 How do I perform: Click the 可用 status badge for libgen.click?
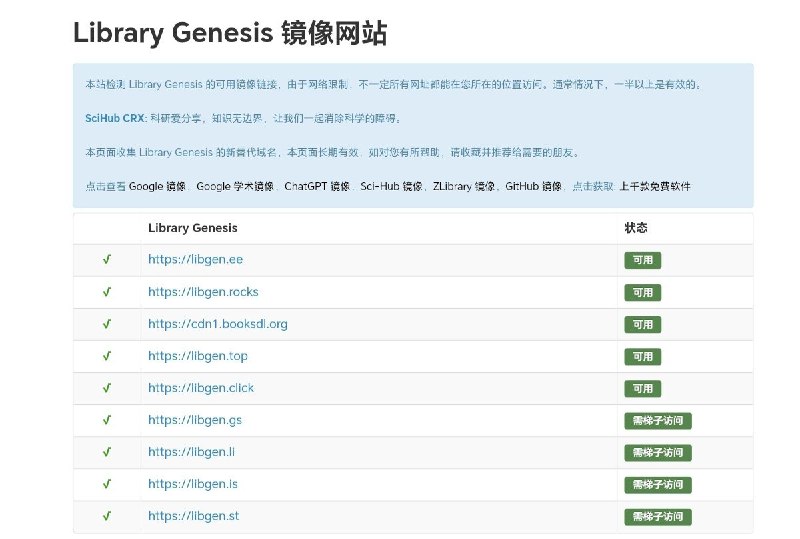click(x=643, y=389)
